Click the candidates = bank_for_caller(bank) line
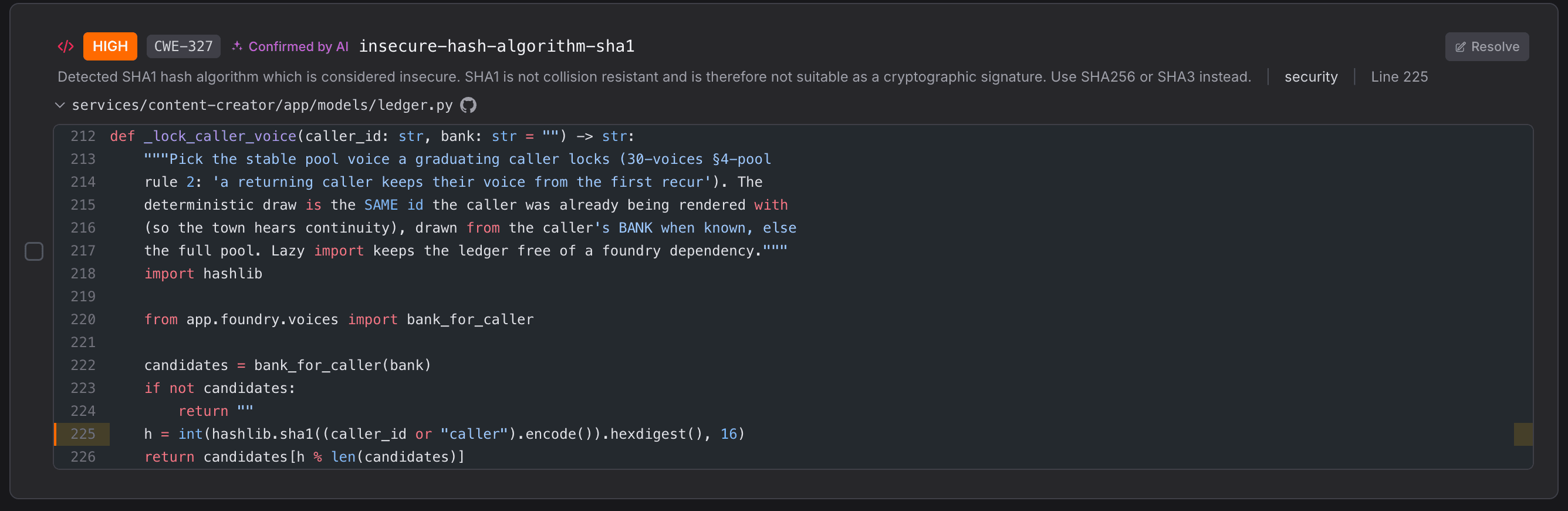The image size is (1568, 511). (288, 365)
